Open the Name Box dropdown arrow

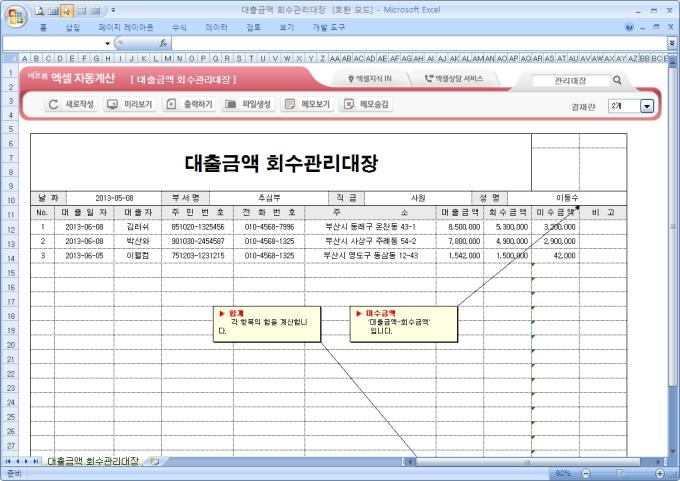coord(107,43)
